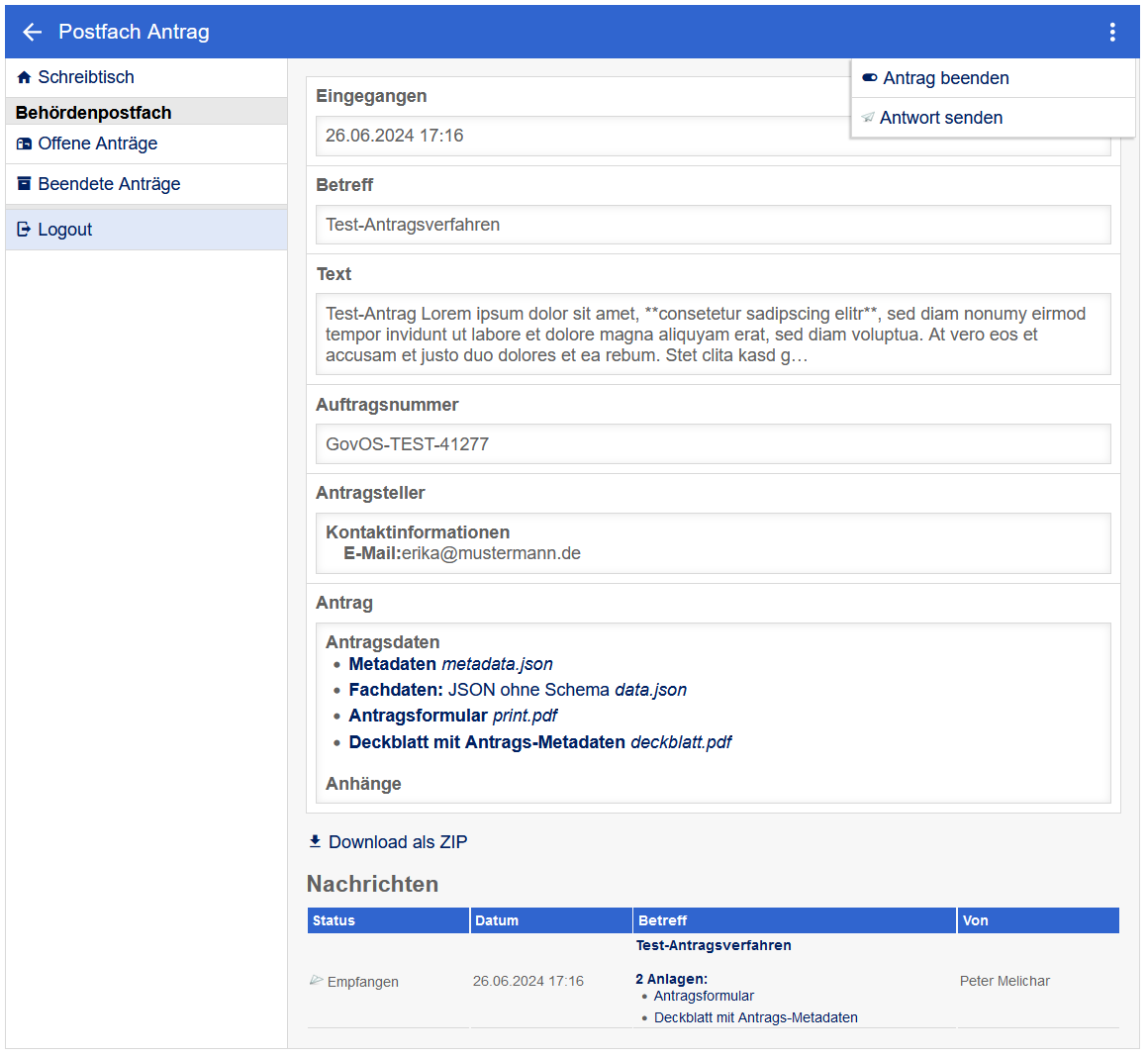The height and width of the screenshot is (1057, 1148).
Task: Click the toggle icon beside Antrag beenden
Action: 870,78
